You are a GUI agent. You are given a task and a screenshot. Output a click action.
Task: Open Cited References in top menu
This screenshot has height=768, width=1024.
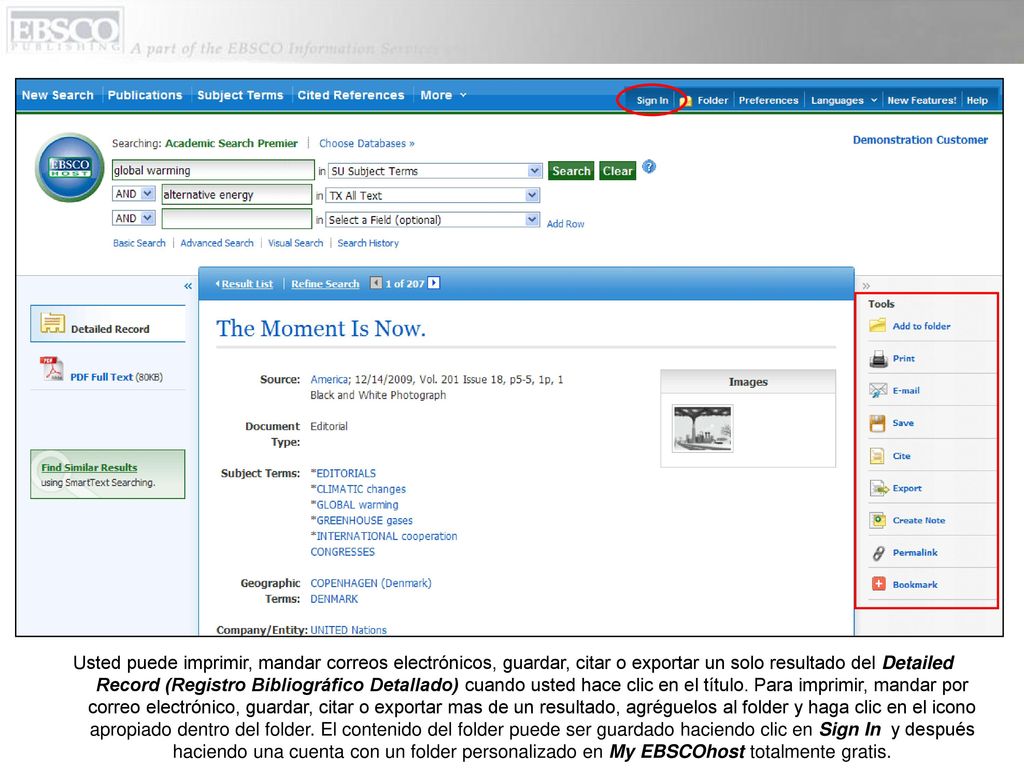351,95
